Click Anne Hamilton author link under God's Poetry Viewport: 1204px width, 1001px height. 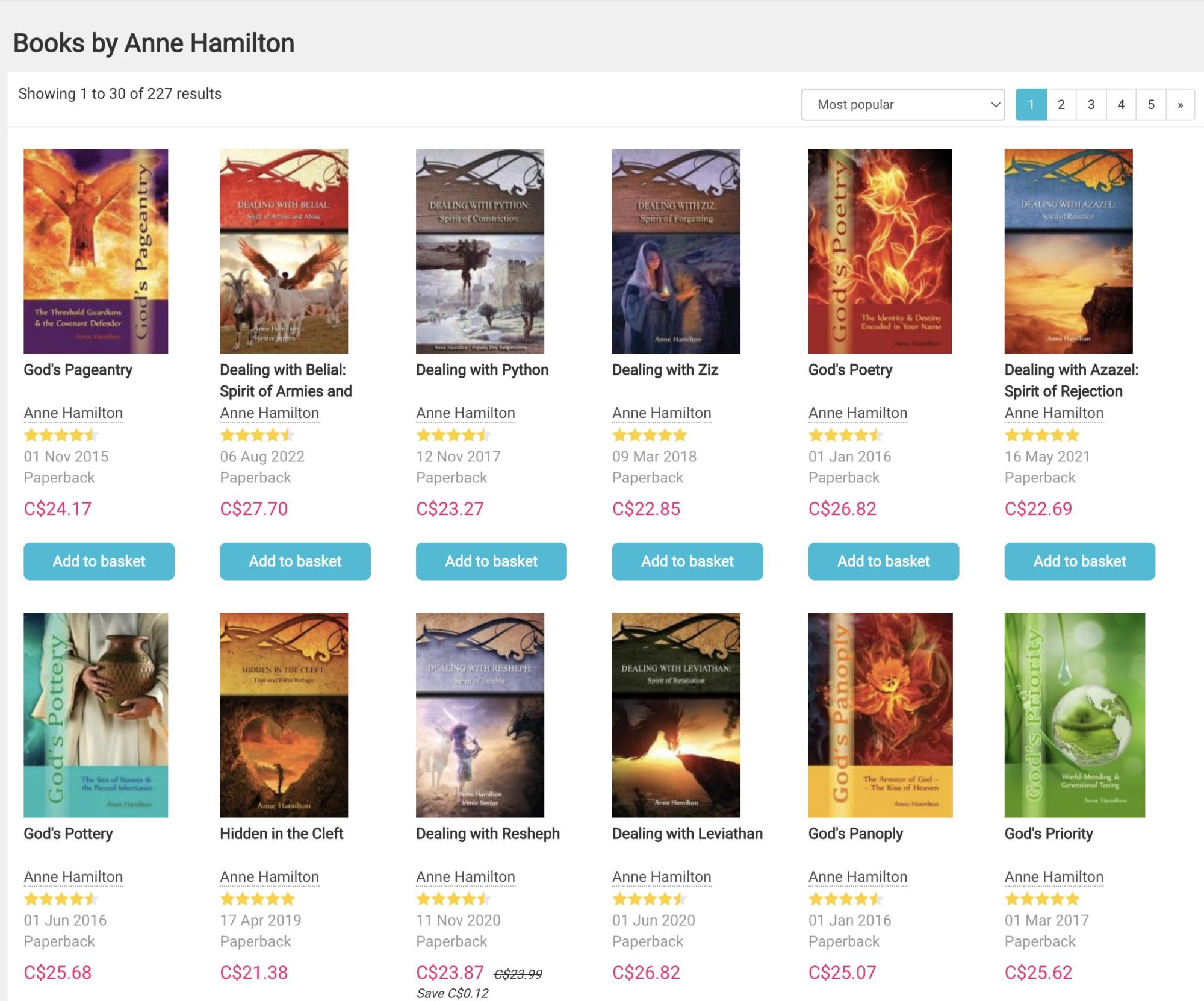[858, 413]
